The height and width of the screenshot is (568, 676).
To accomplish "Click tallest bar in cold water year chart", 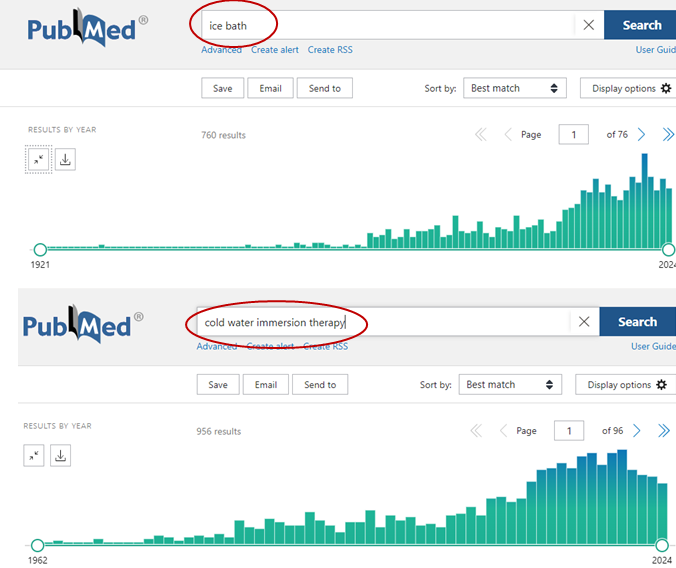I will coord(622,497).
